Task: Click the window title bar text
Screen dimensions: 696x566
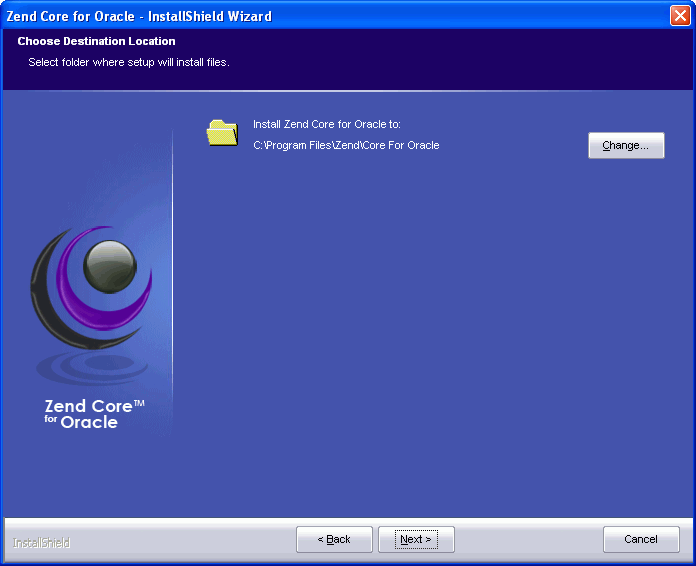Action: click(x=139, y=16)
